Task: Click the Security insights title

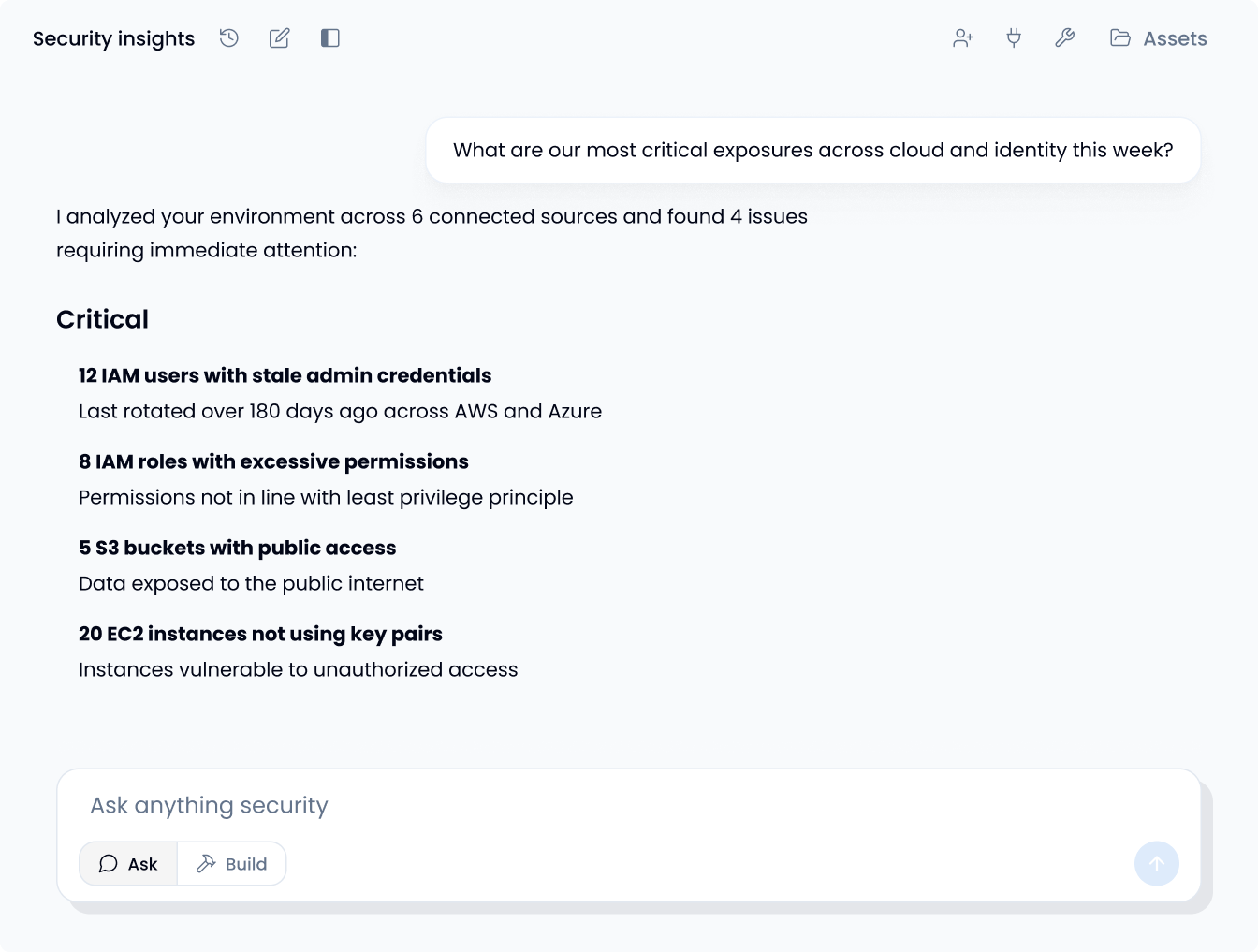Action: pyautogui.click(x=114, y=38)
